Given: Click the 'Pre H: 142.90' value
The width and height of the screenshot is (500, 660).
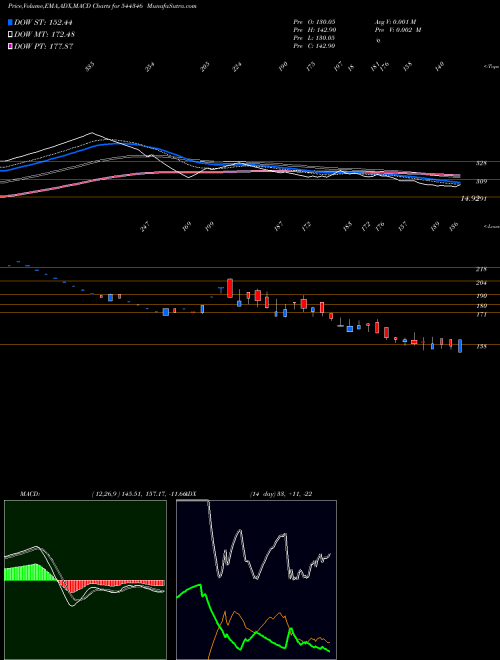Looking at the screenshot, I should [x=315, y=30].
